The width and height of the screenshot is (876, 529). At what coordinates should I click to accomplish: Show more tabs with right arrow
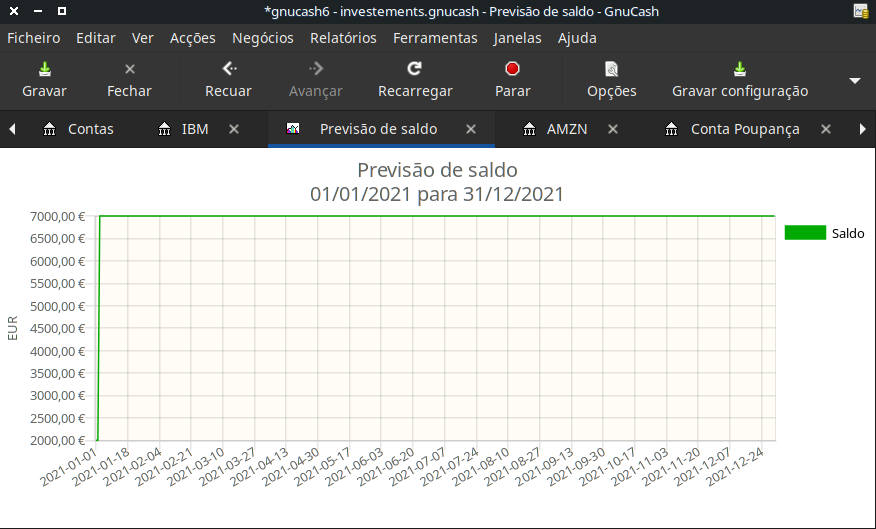(x=863, y=129)
